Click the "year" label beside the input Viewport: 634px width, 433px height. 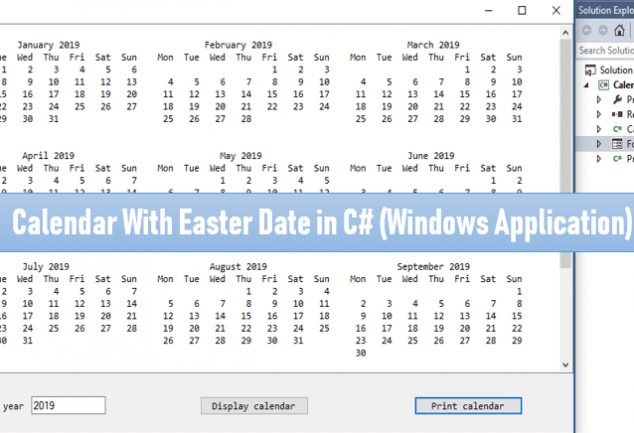[13, 406]
